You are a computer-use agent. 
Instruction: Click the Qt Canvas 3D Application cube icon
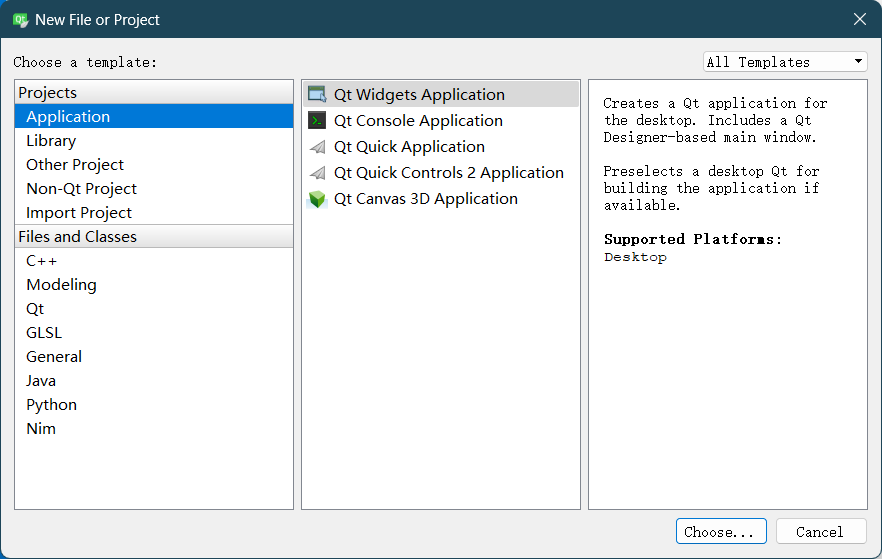(x=317, y=199)
